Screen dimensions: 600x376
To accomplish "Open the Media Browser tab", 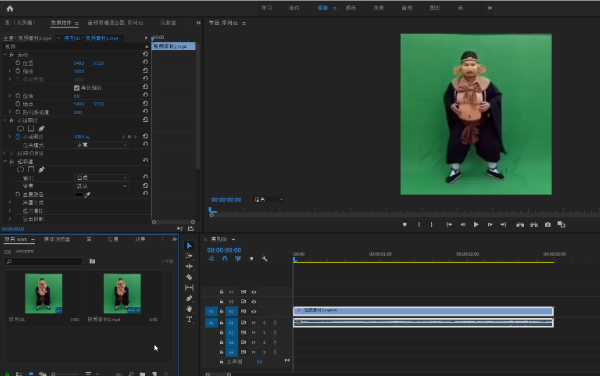I will click(57, 239).
